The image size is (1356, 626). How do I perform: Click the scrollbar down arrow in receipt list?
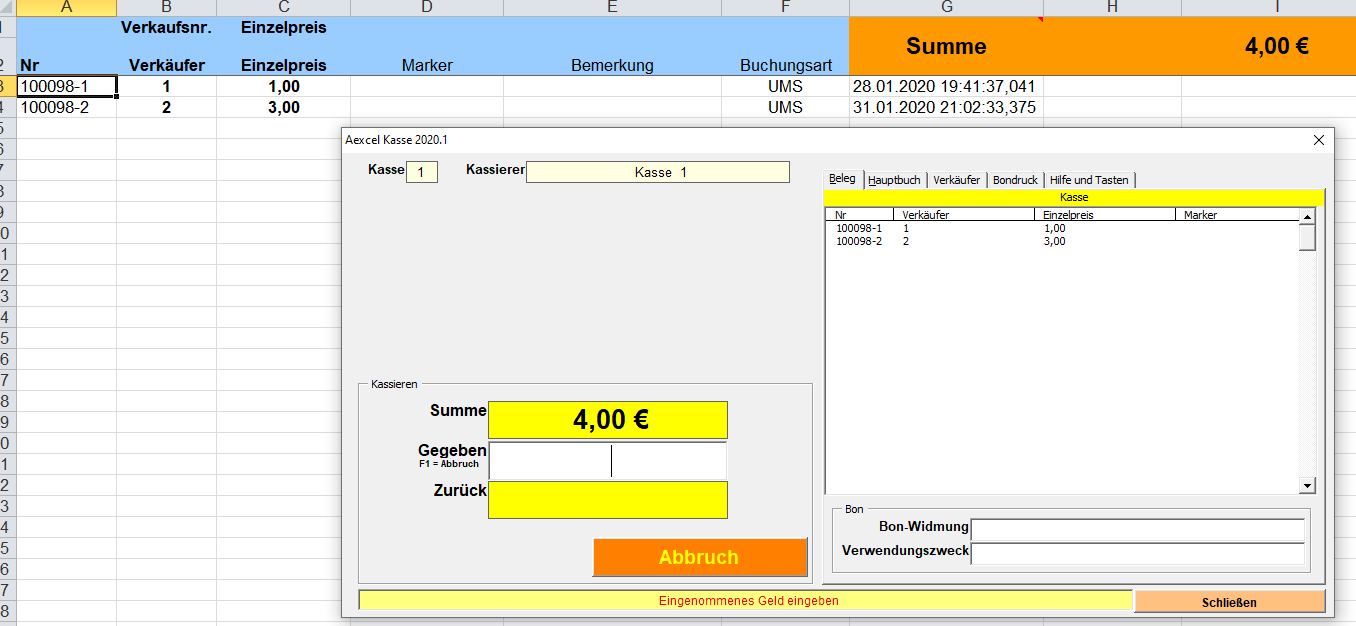pyautogui.click(x=1307, y=485)
